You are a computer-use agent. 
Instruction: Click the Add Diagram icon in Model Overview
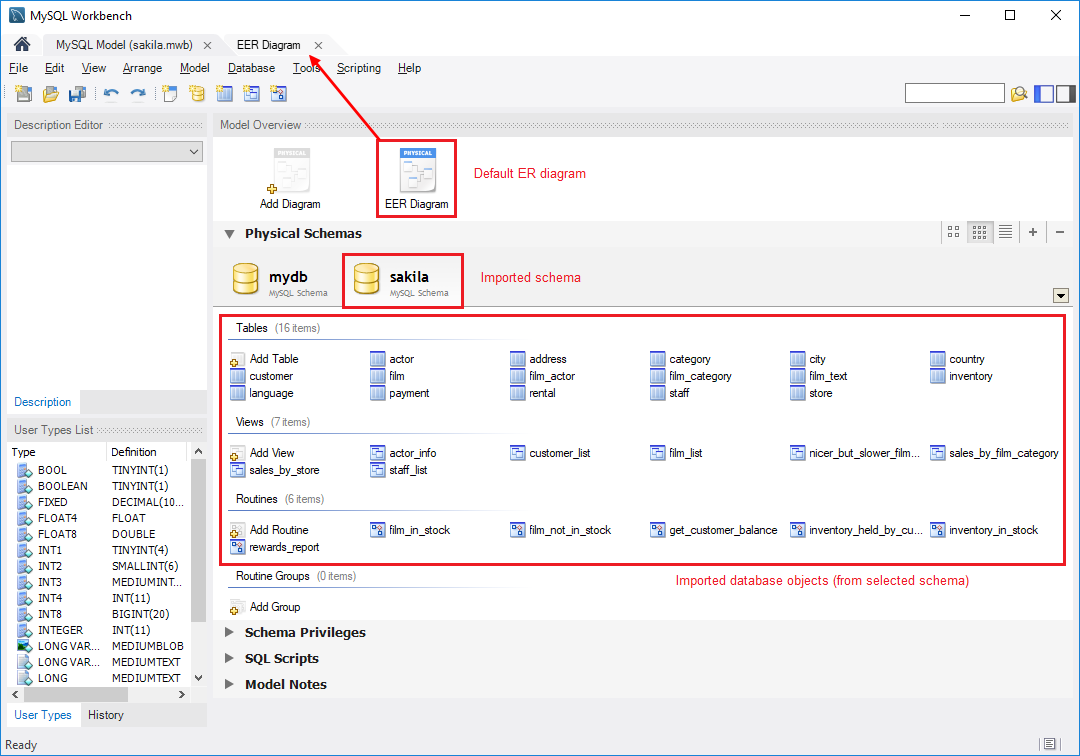coord(290,178)
